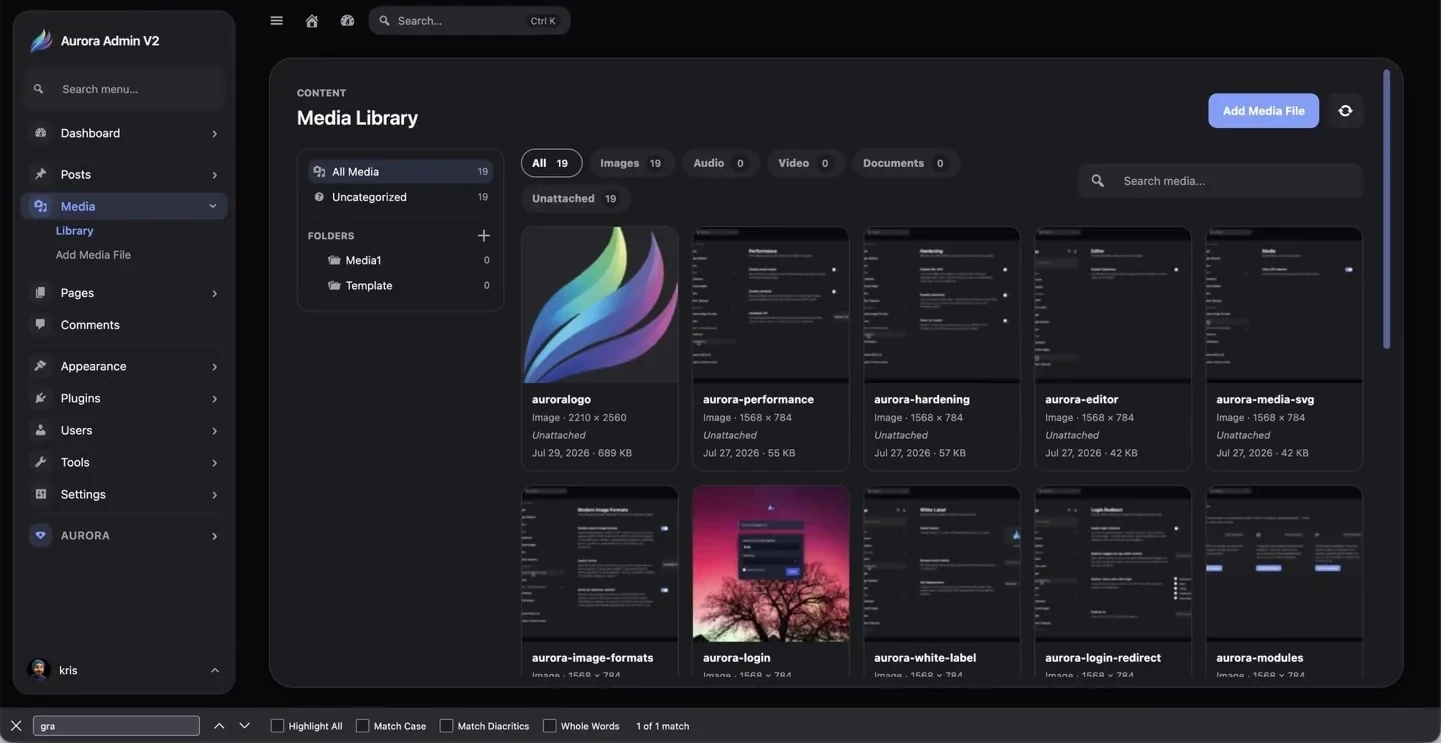Click the Settings sidebar icon
Image resolution: width=1441 pixels, height=743 pixels.
tap(40, 494)
